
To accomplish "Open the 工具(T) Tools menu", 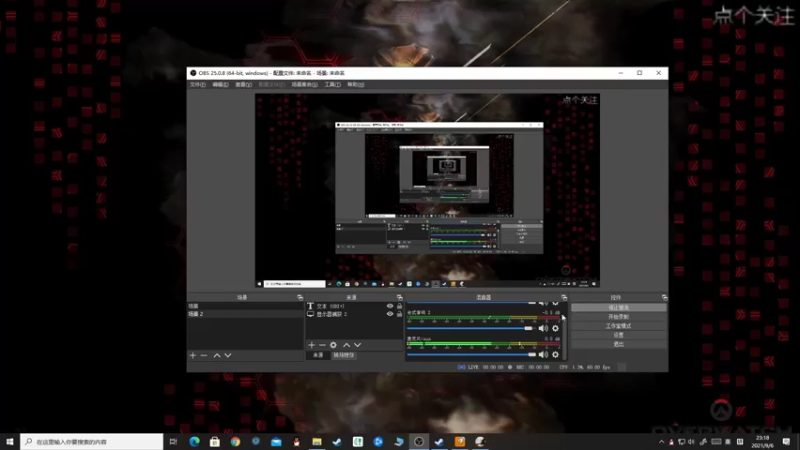I will pyautogui.click(x=333, y=85).
